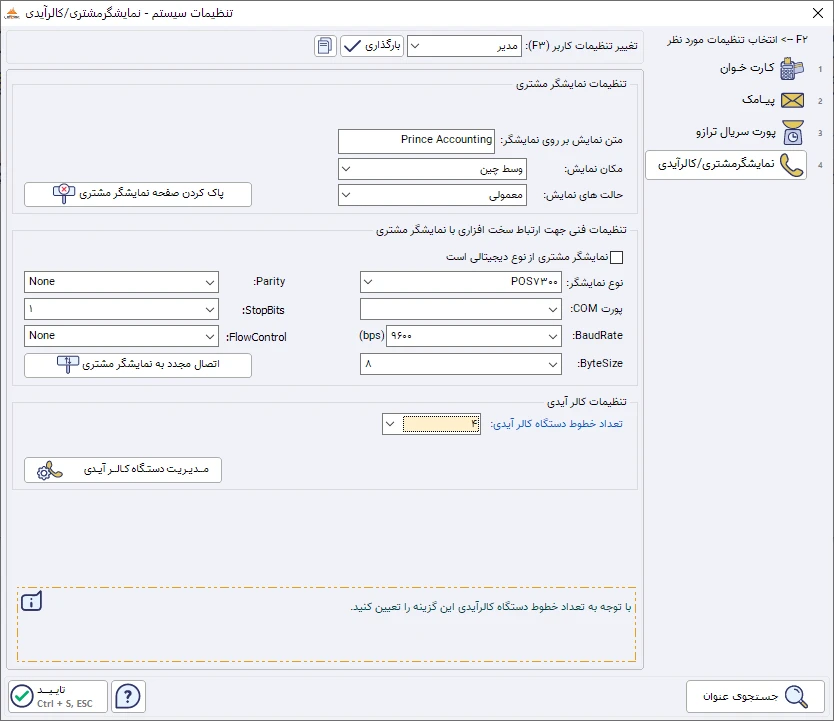
Task: Click the help question mark icon
Action: 130,696
